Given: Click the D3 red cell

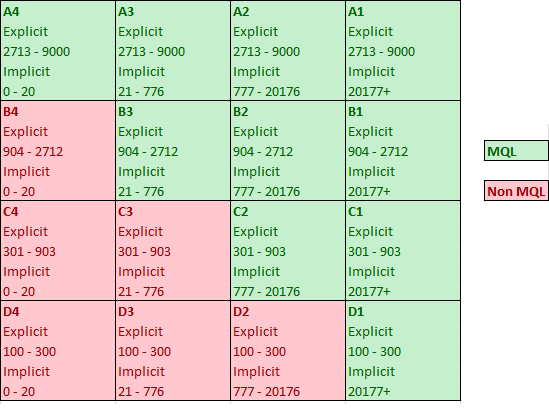Looking at the screenshot, I should click(x=173, y=350).
